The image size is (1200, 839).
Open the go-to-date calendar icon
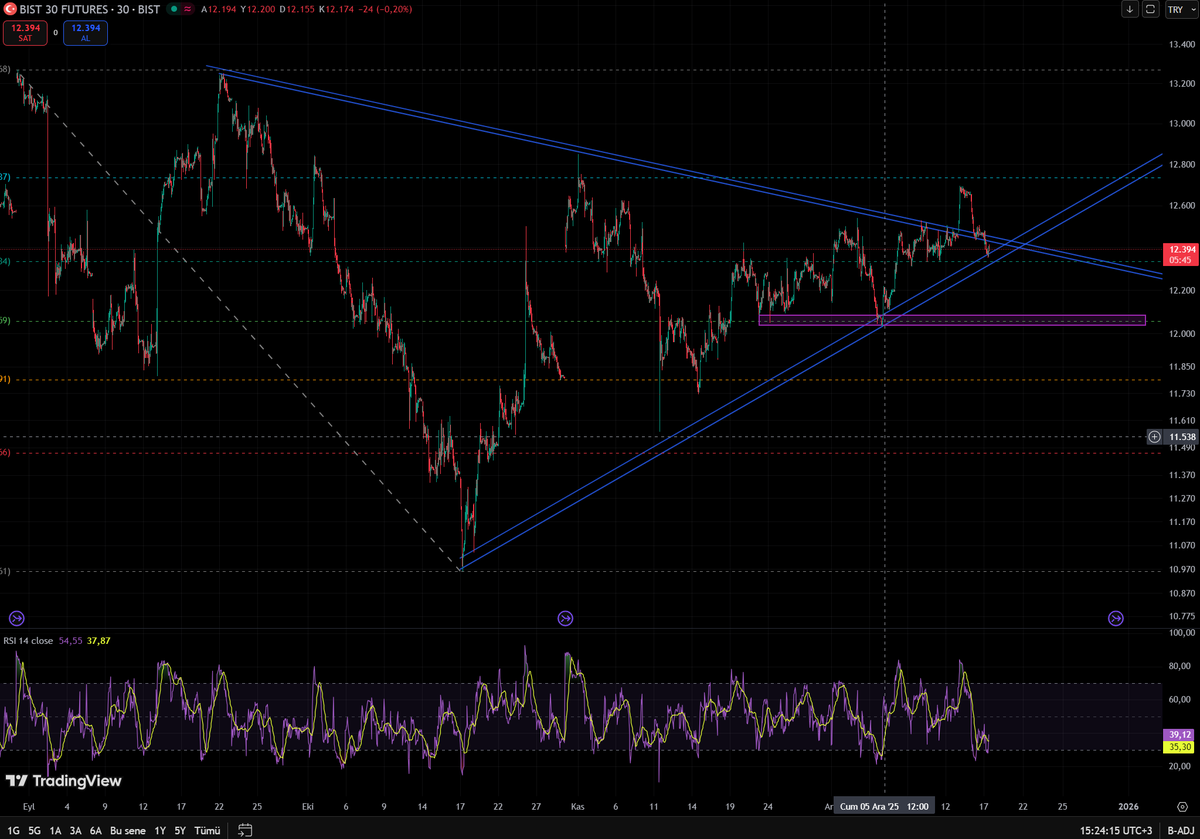click(x=245, y=830)
